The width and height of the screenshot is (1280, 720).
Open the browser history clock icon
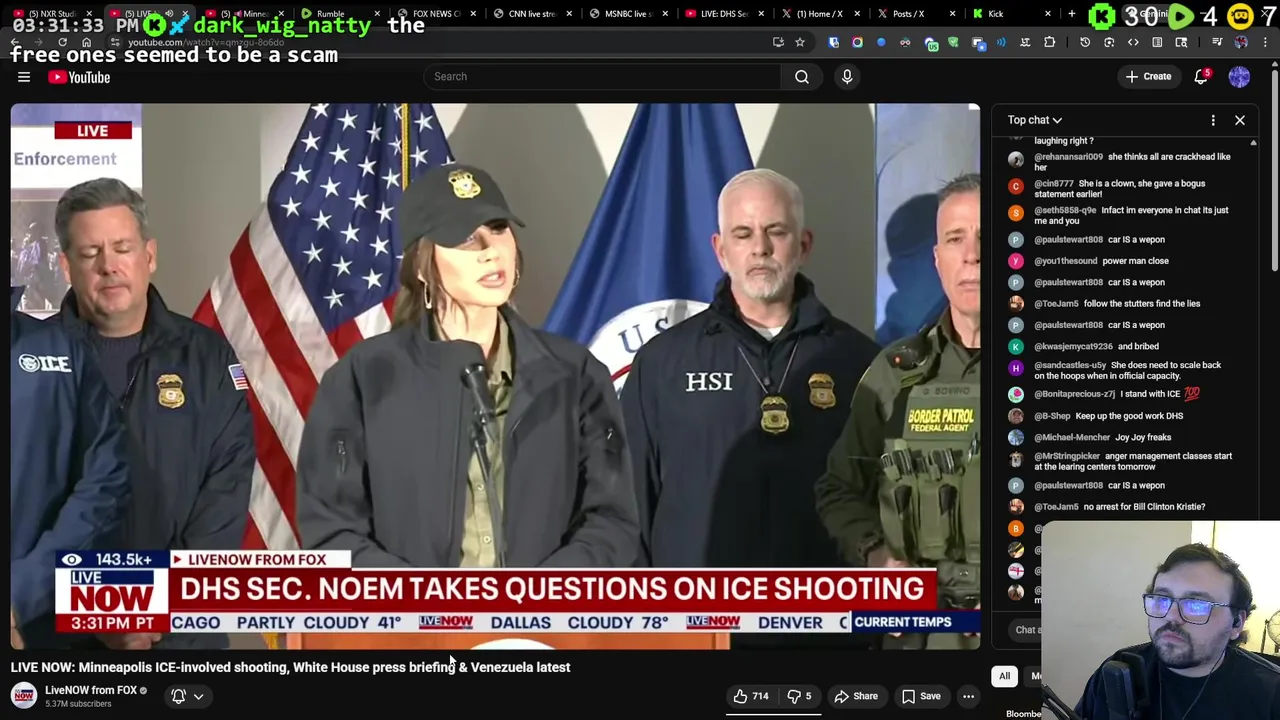point(1085,42)
